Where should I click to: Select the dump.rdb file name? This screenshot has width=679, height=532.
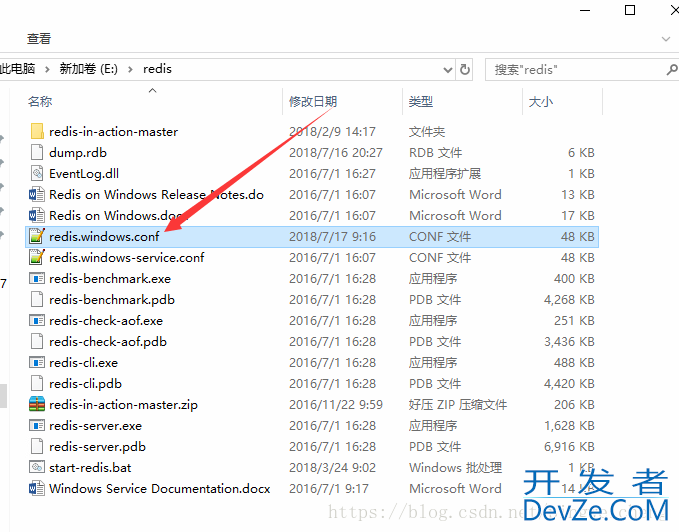point(78,153)
